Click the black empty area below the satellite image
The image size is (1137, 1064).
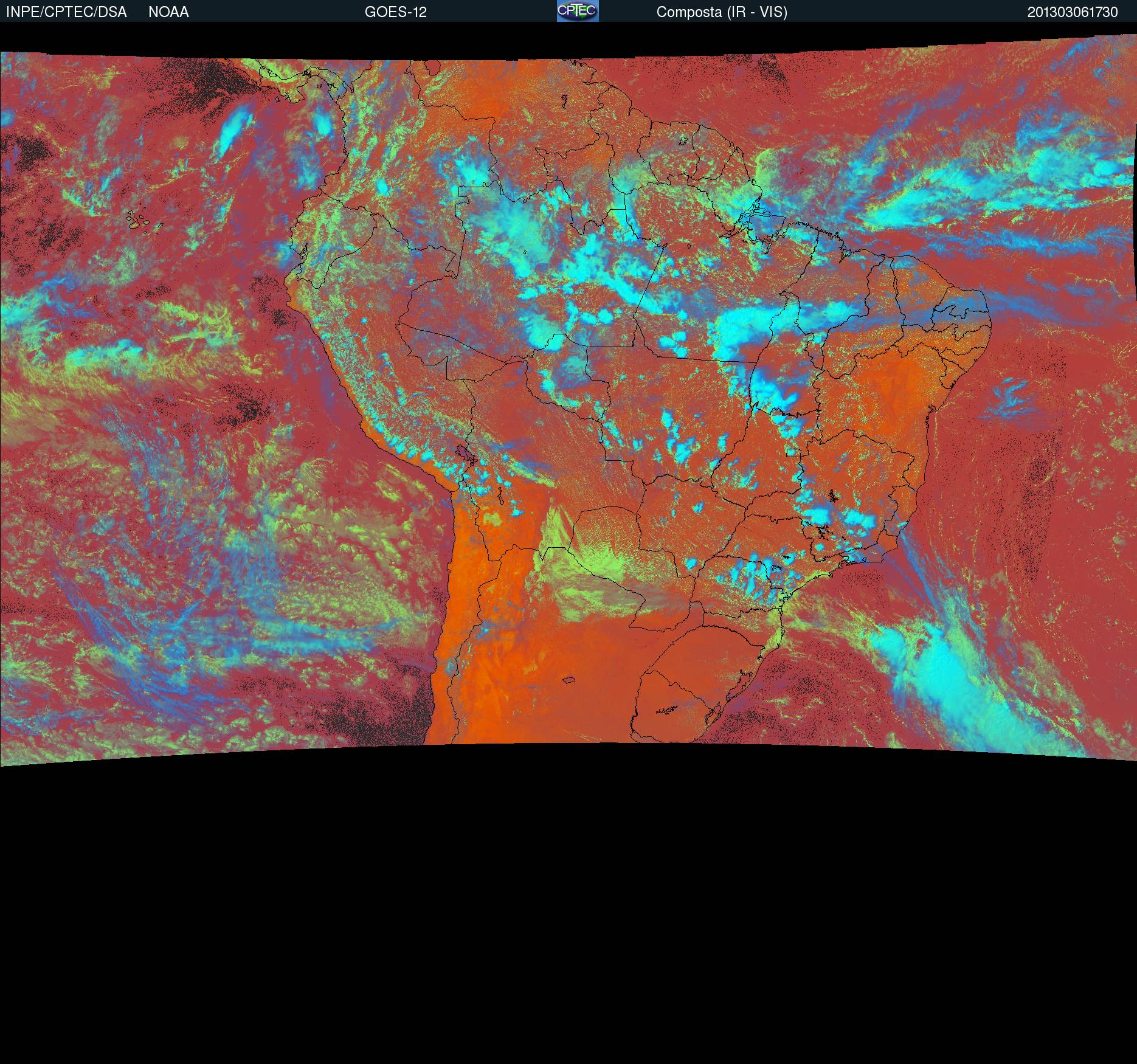point(568,912)
